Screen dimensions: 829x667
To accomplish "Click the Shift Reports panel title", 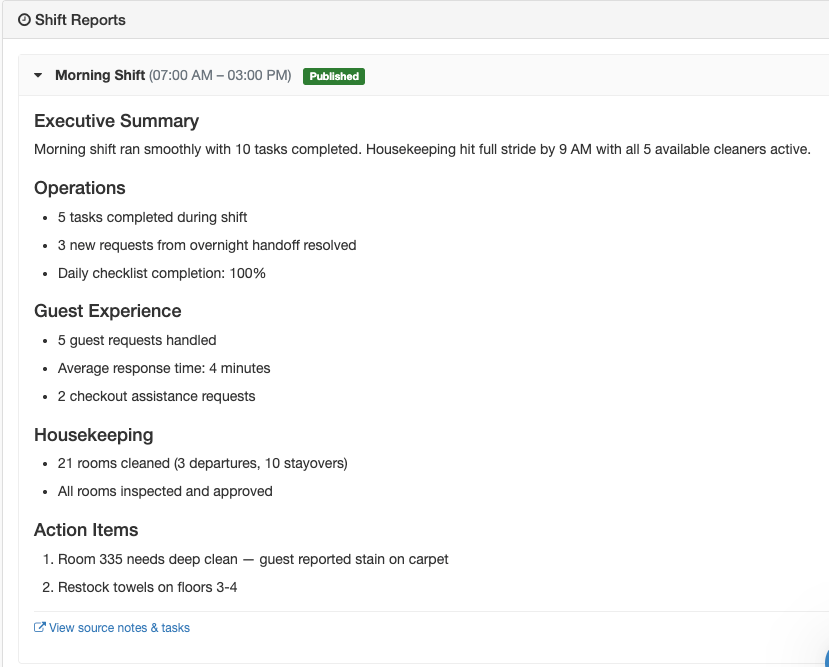I will pyautogui.click(x=80, y=20).
